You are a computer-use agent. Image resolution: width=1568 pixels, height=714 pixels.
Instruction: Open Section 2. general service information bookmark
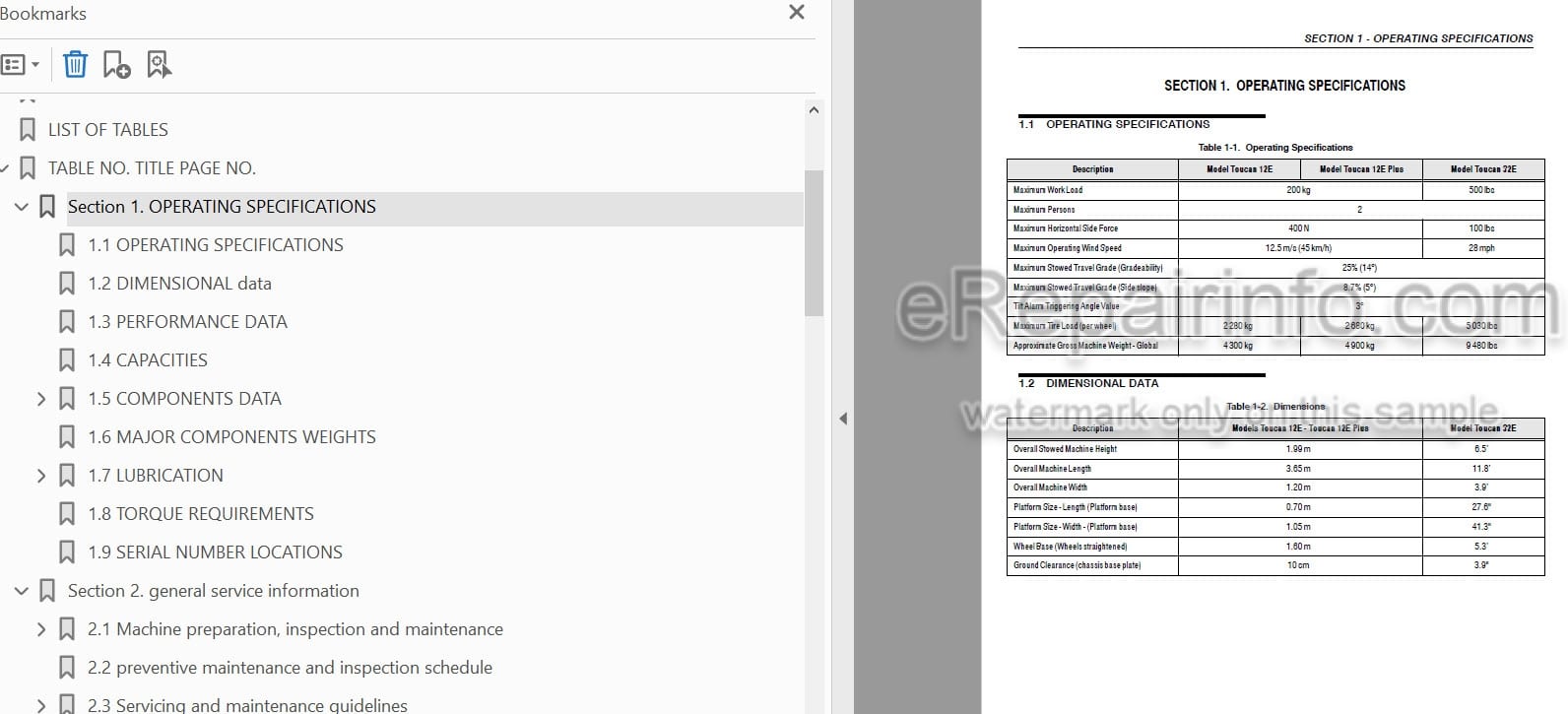tap(214, 591)
